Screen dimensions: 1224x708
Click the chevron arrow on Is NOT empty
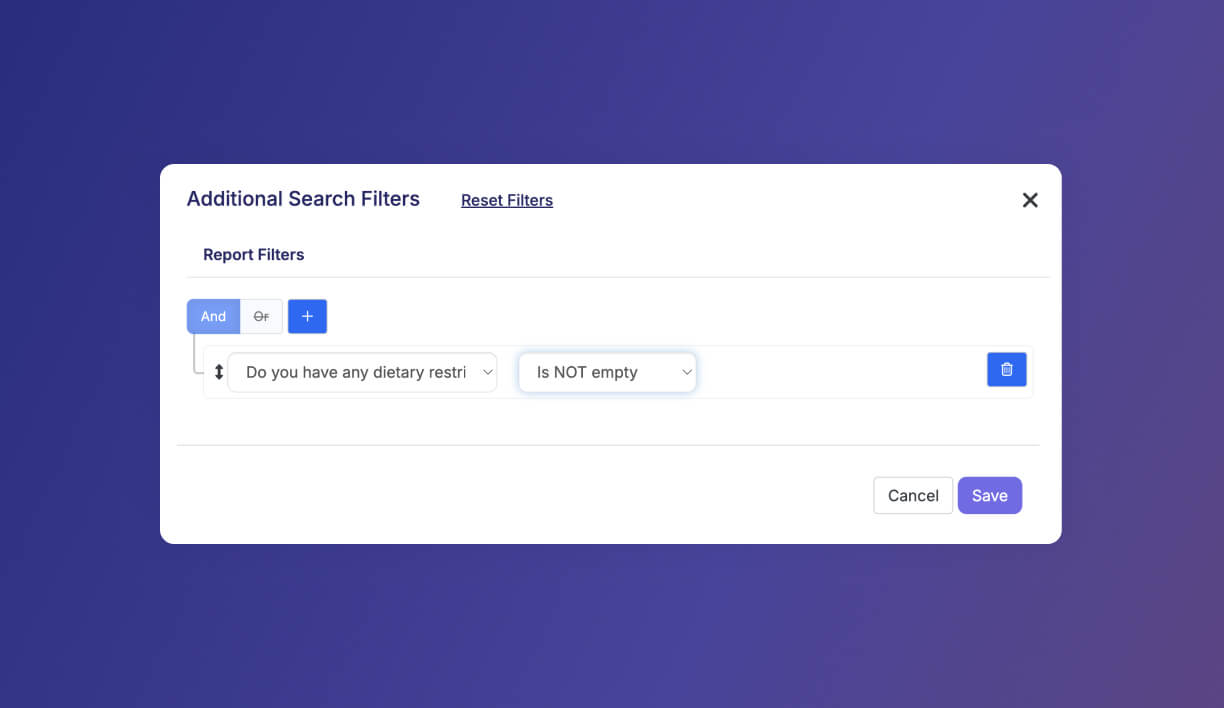tap(686, 372)
